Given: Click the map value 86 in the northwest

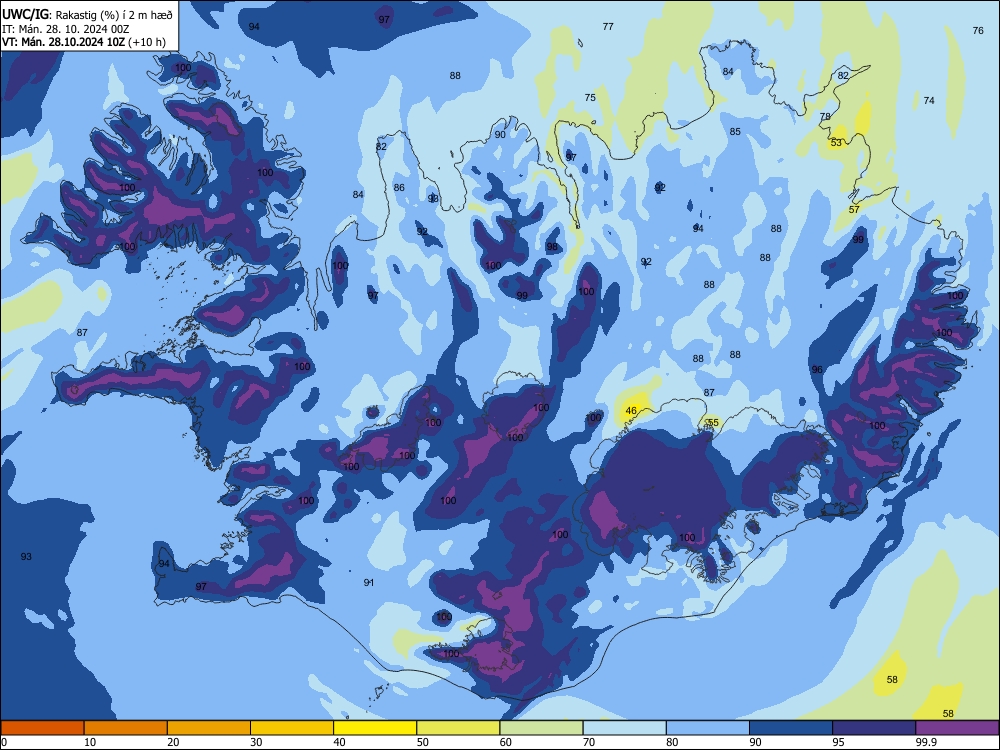Looking at the screenshot, I should (x=399, y=188).
